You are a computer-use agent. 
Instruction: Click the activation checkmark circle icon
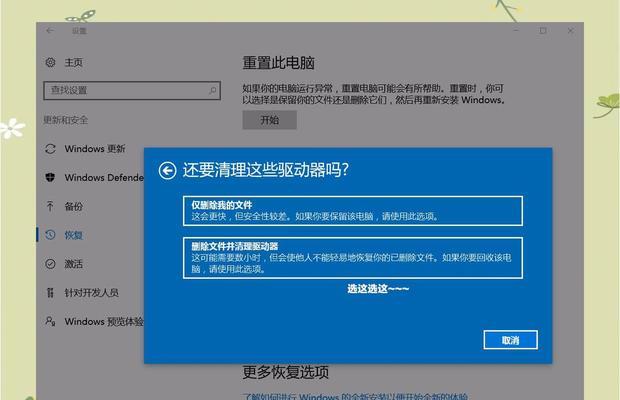pos(50,264)
